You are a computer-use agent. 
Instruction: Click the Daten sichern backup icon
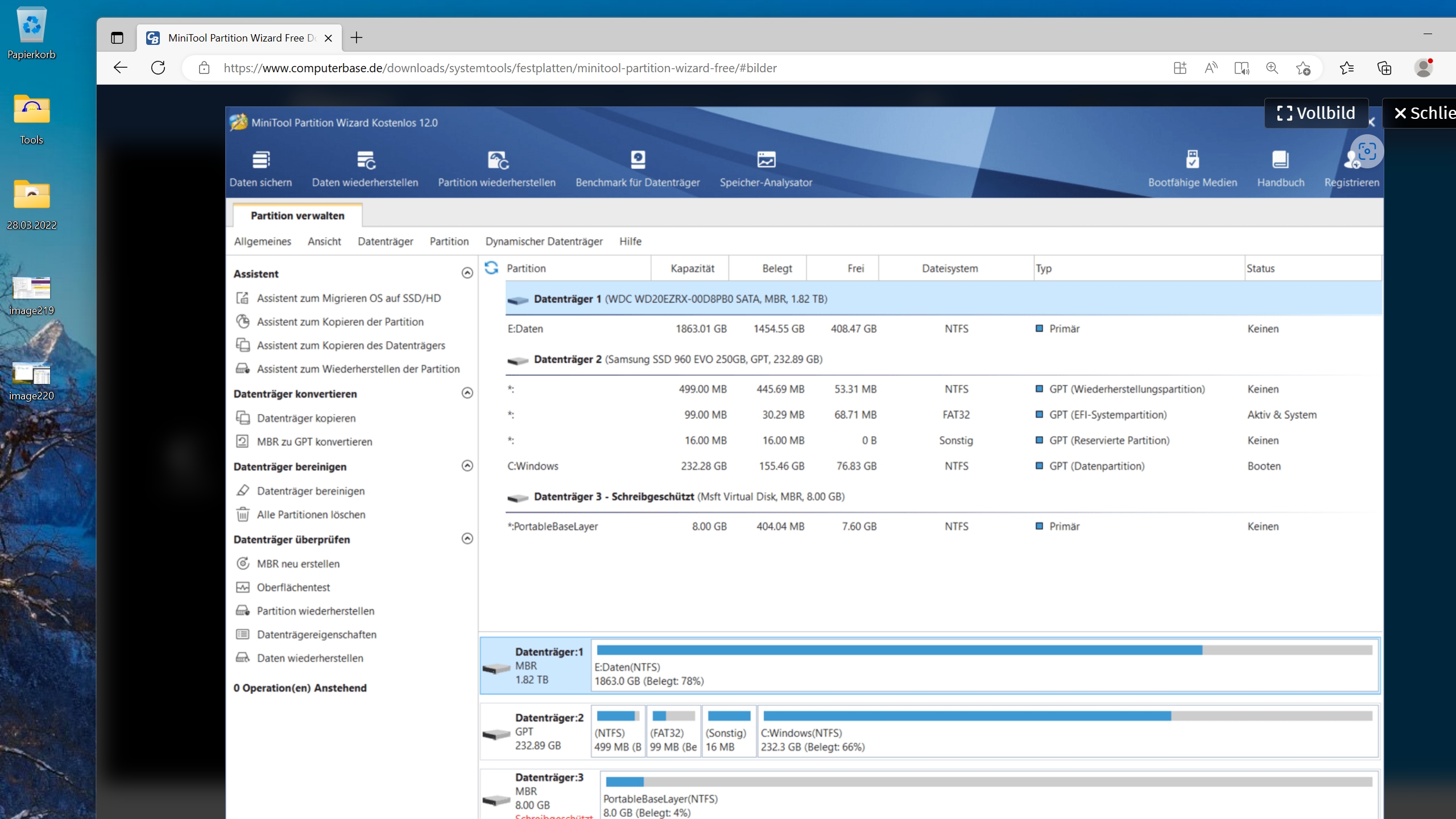coord(260,160)
